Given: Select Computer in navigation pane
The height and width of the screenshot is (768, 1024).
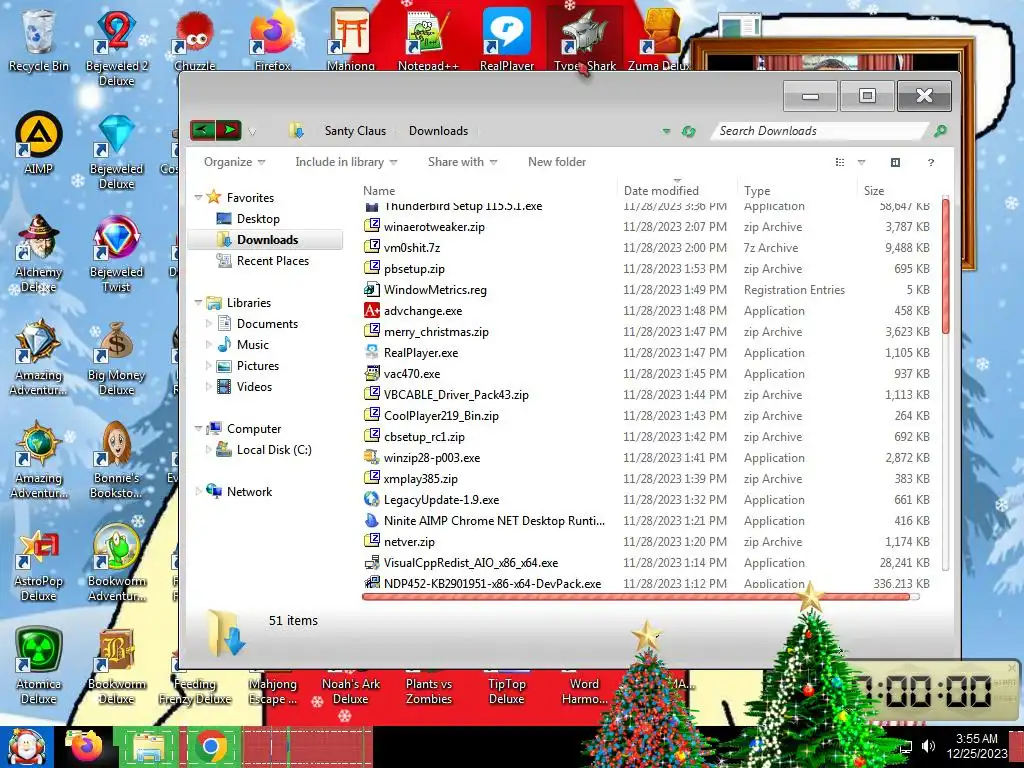Looking at the screenshot, I should [253, 428].
